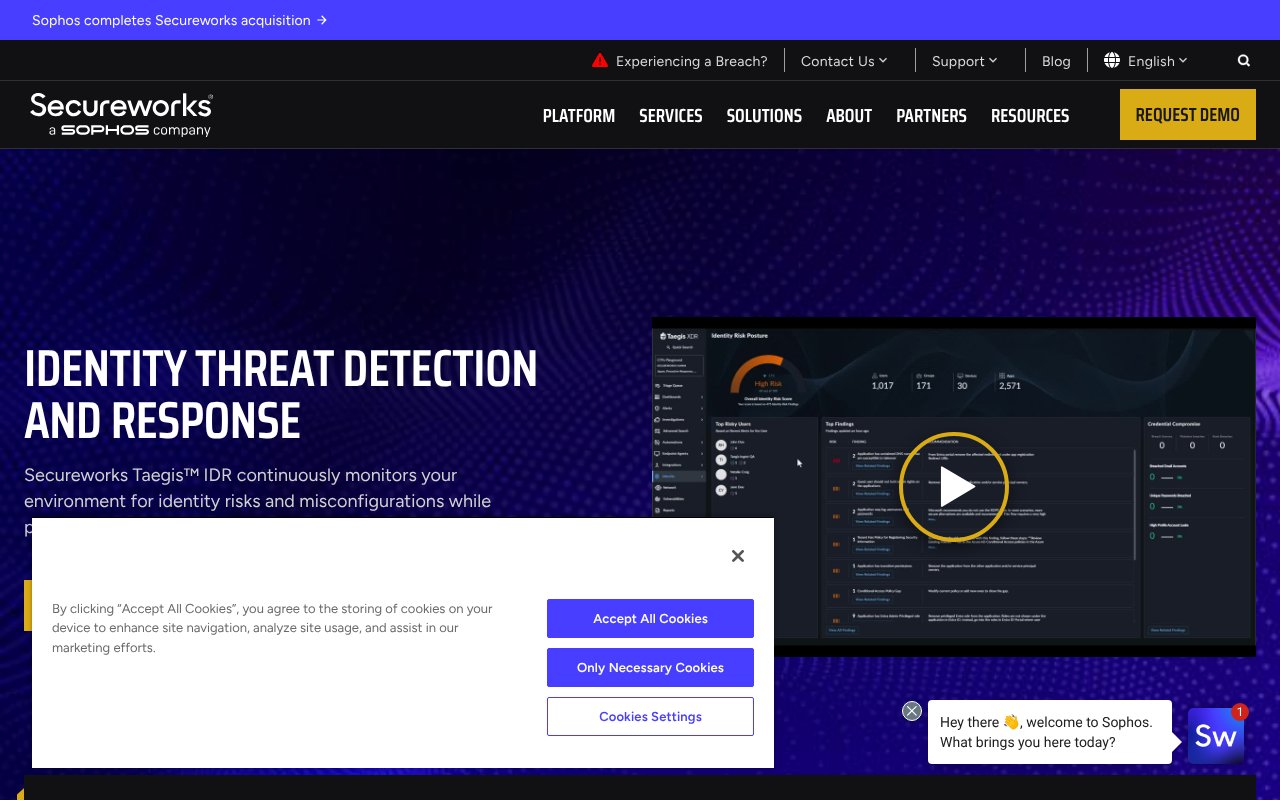Close the cookie consent dialog

[x=738, y=556]
